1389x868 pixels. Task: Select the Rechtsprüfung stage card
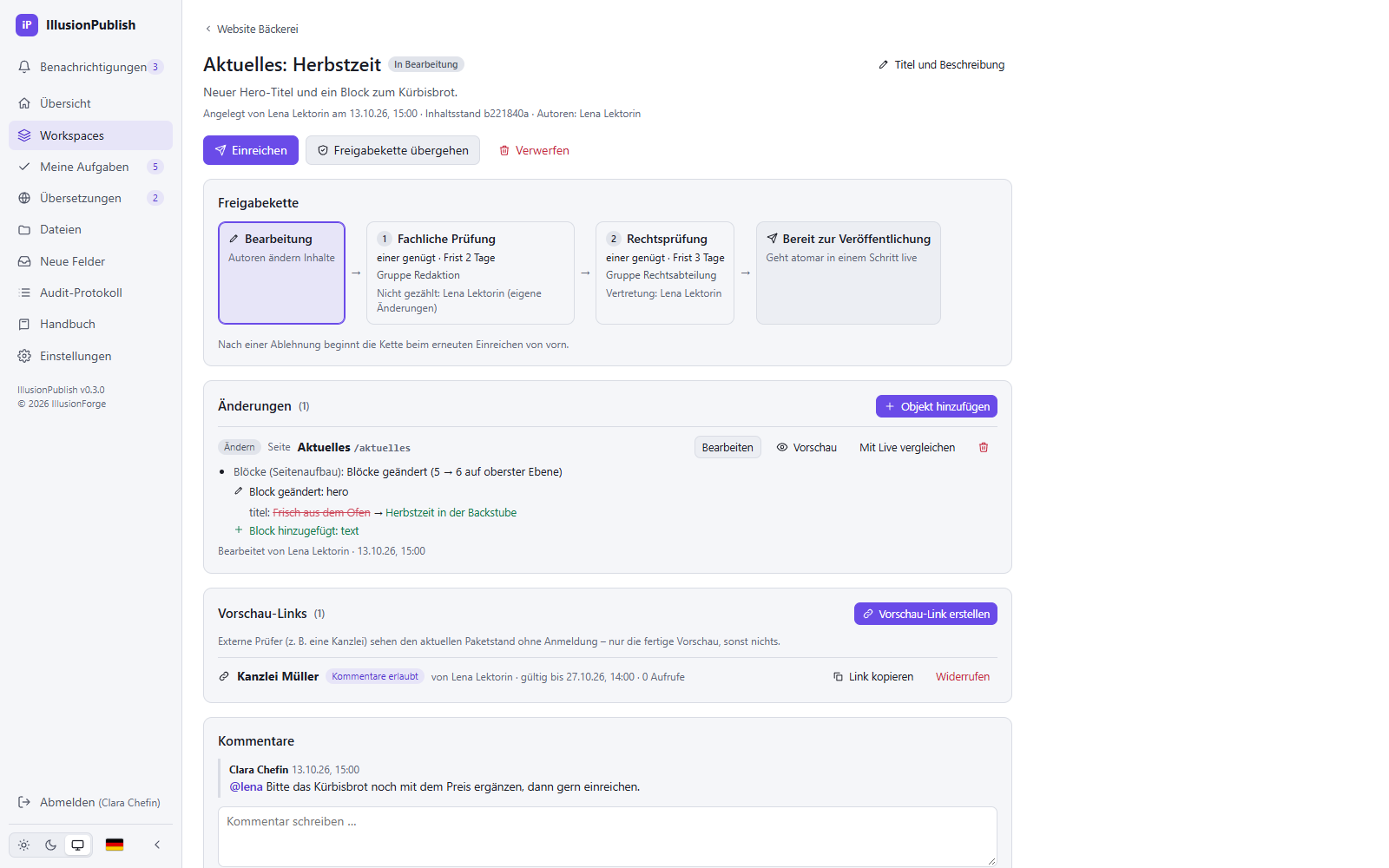(665, 273)
